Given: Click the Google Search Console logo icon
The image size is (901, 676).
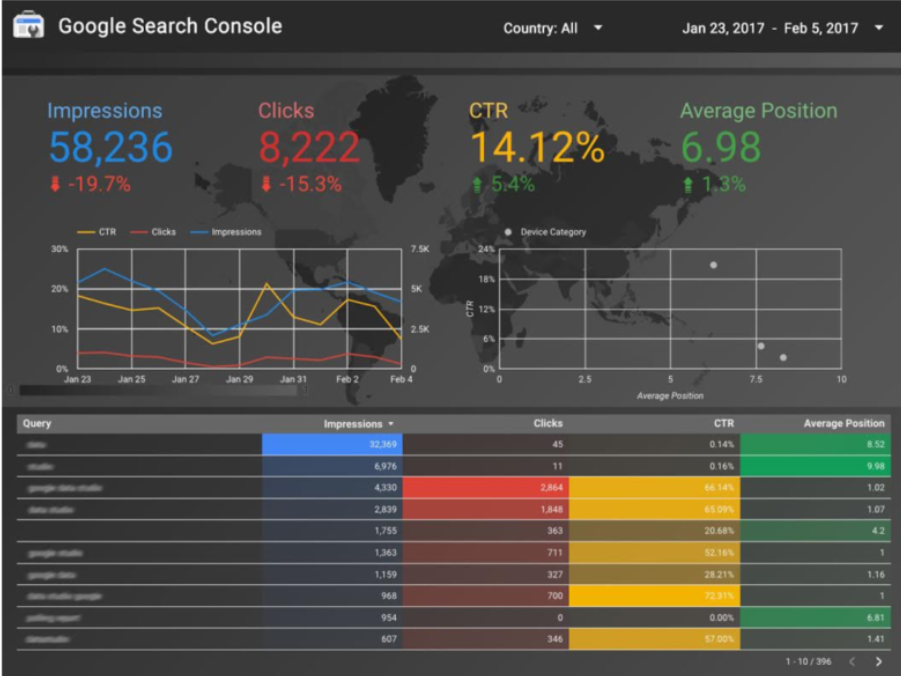Looking at the screenshot, I should coord(28,26).
